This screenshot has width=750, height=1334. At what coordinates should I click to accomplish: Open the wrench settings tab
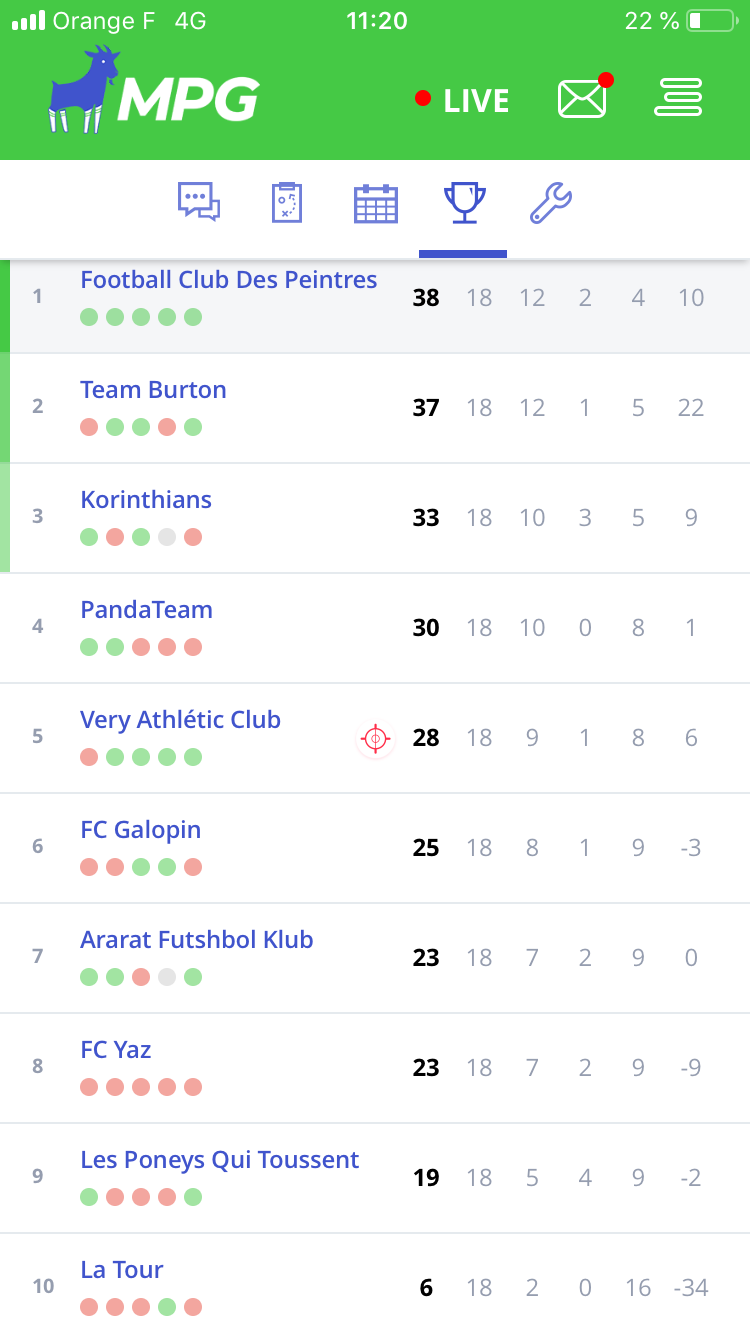click(551, 202)
